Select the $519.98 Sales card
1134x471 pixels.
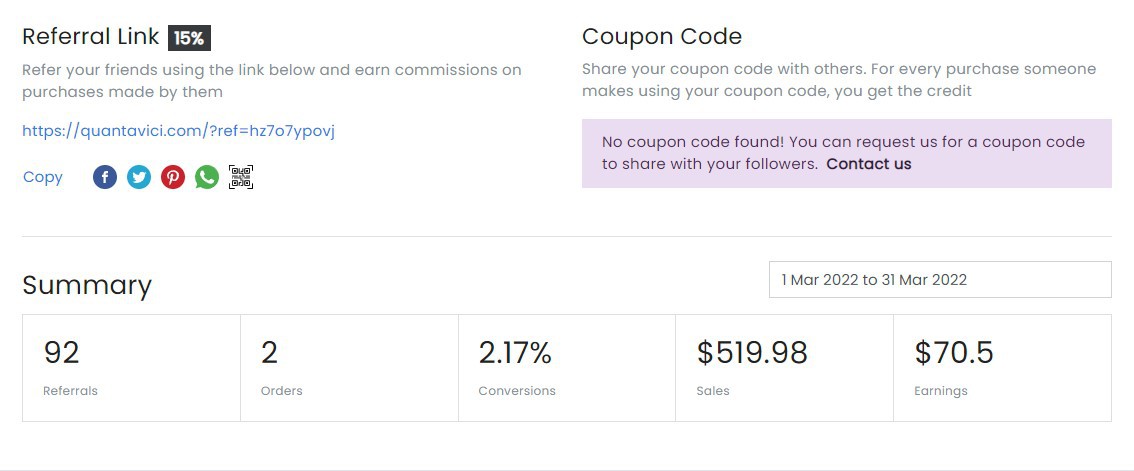tap(785, 368)
